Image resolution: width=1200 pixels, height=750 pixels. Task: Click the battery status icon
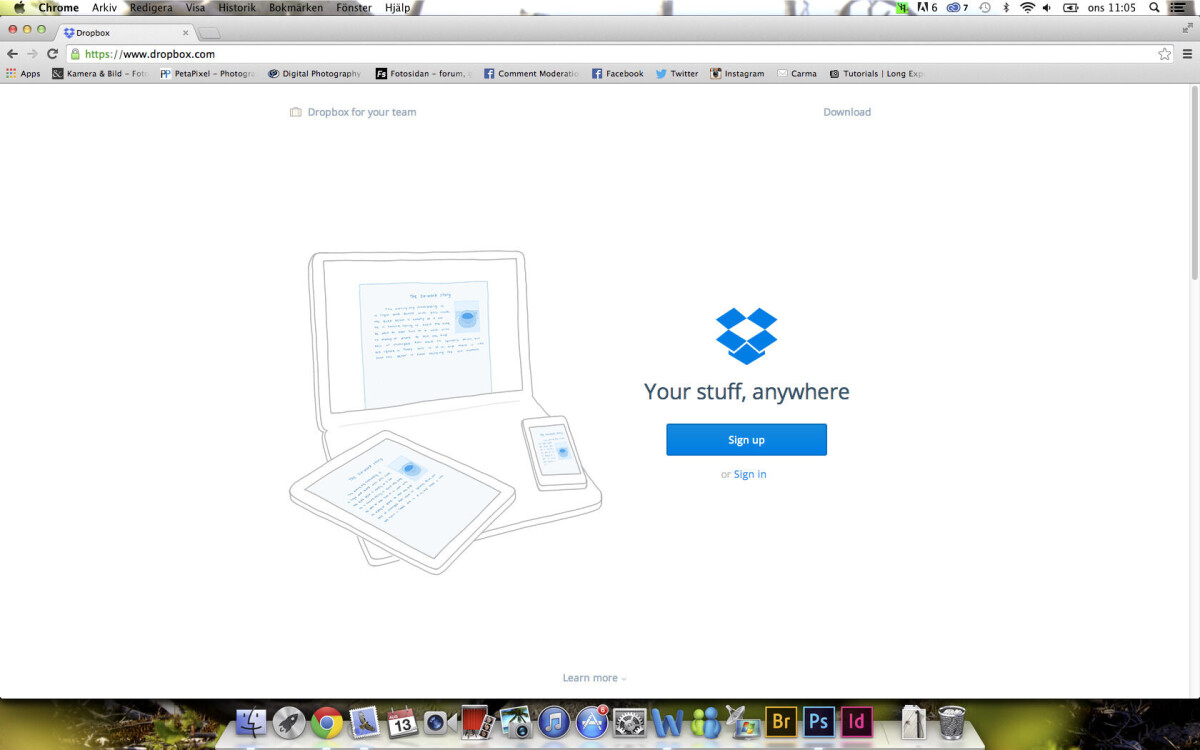click(1071, 7)
